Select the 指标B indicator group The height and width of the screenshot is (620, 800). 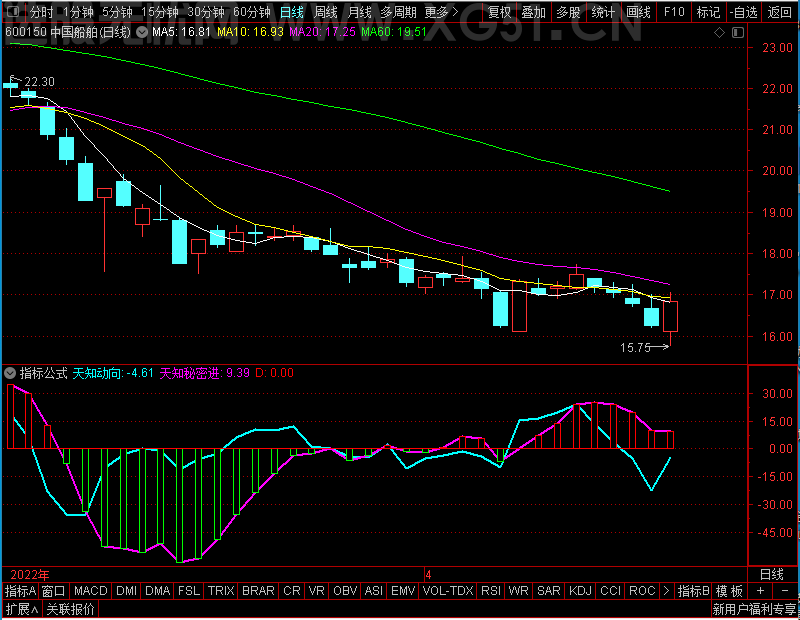click(x=693, y=591)
